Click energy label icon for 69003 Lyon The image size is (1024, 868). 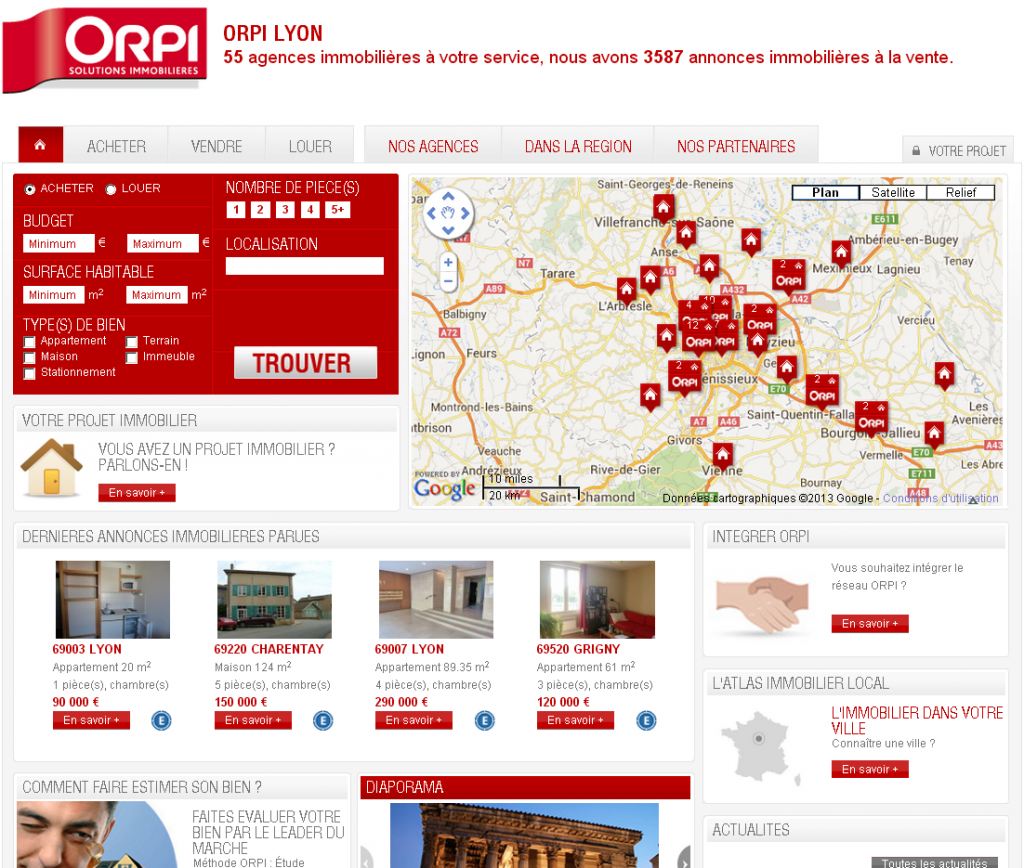click(x=161, y=721)
